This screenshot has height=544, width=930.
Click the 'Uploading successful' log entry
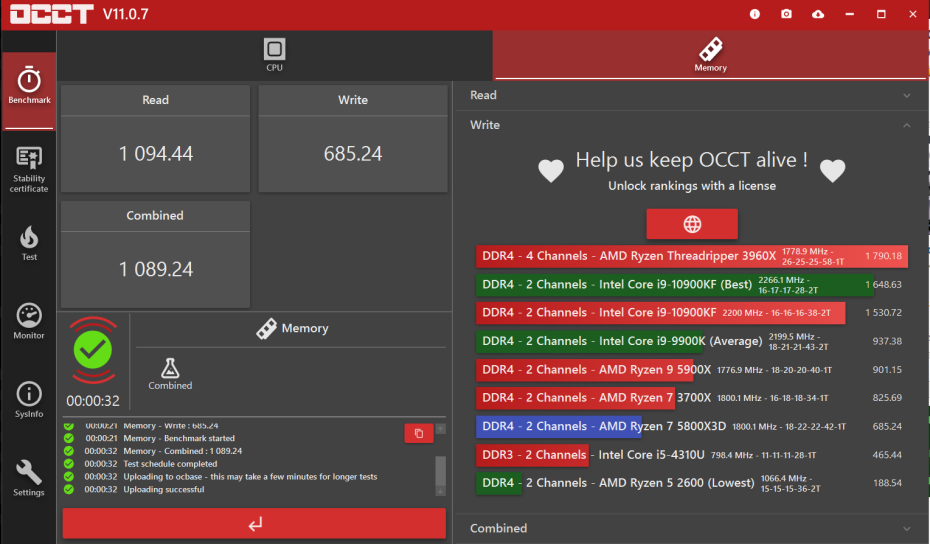pos(163,489)
